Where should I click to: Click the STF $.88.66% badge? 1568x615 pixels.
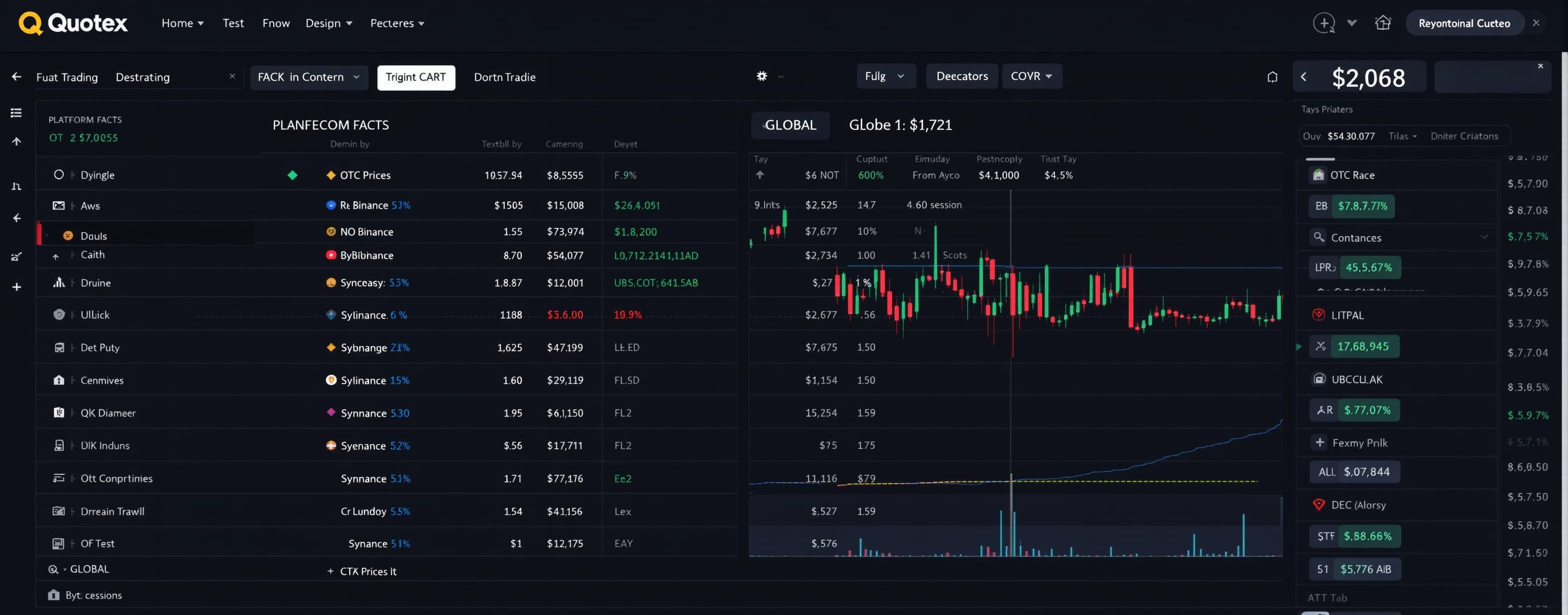1355,537
